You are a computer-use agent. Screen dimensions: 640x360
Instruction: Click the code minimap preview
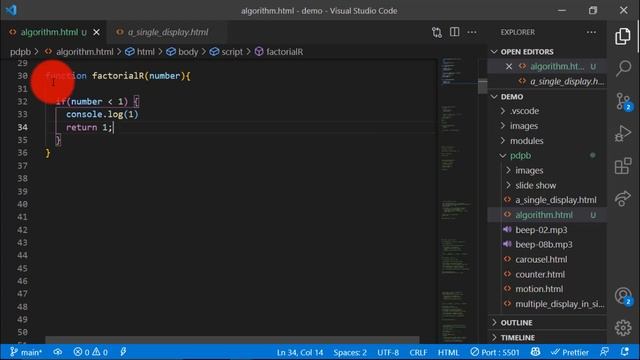coord(457,200)
